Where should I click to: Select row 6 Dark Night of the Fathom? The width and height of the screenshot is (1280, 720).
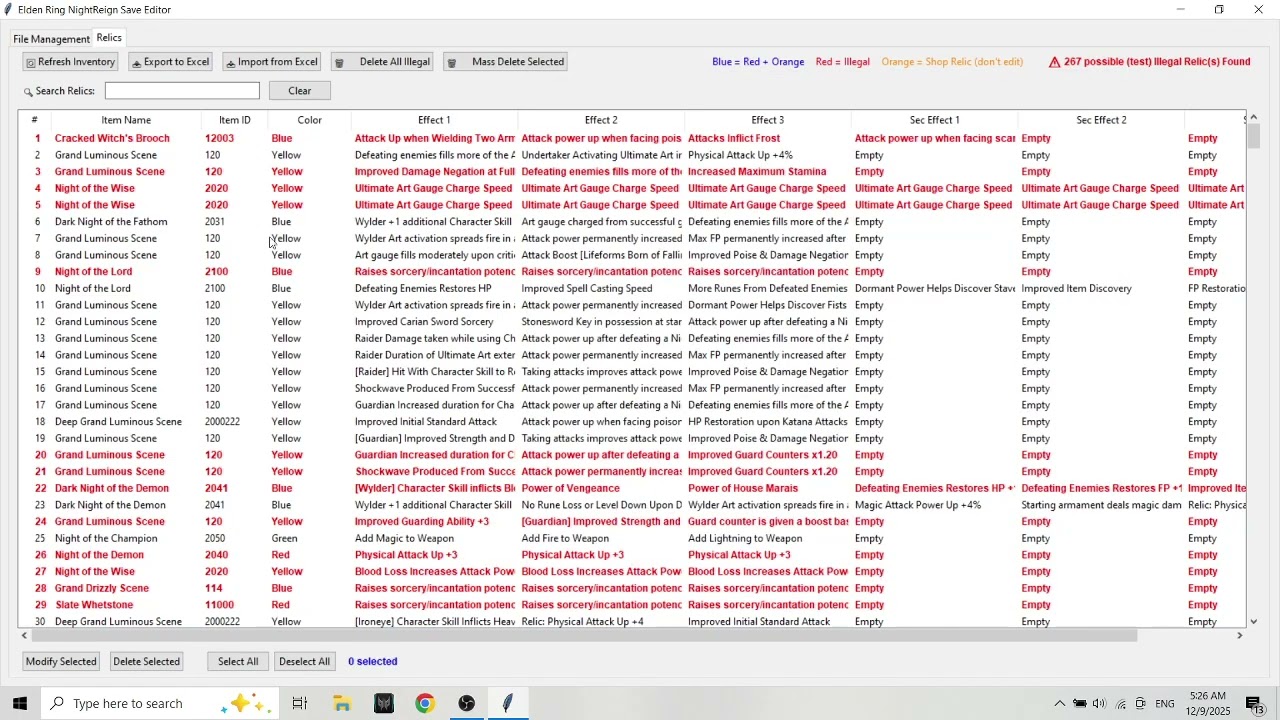[x=632, y=222]
